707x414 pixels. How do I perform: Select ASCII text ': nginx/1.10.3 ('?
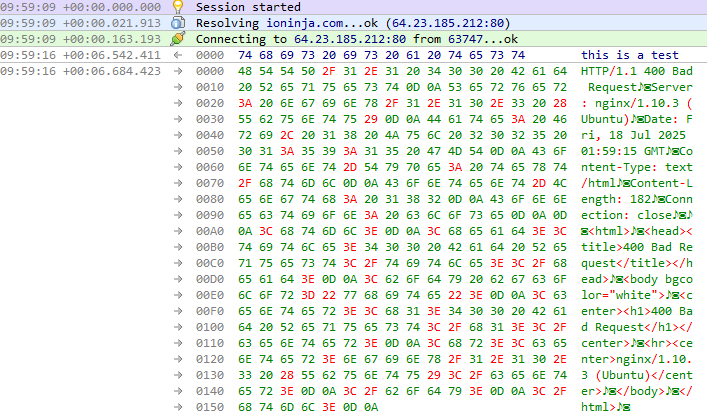637,103
